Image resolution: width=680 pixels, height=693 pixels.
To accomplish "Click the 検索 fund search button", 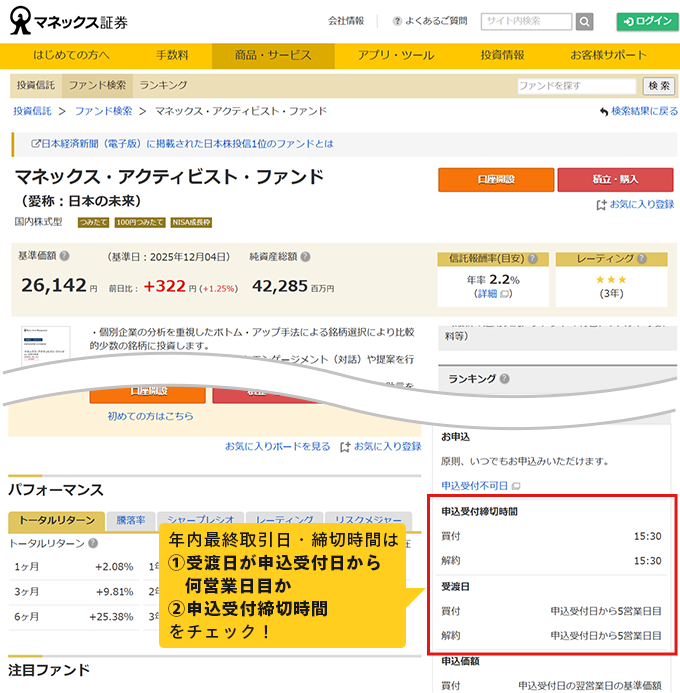I will click(x=658, y=86).
